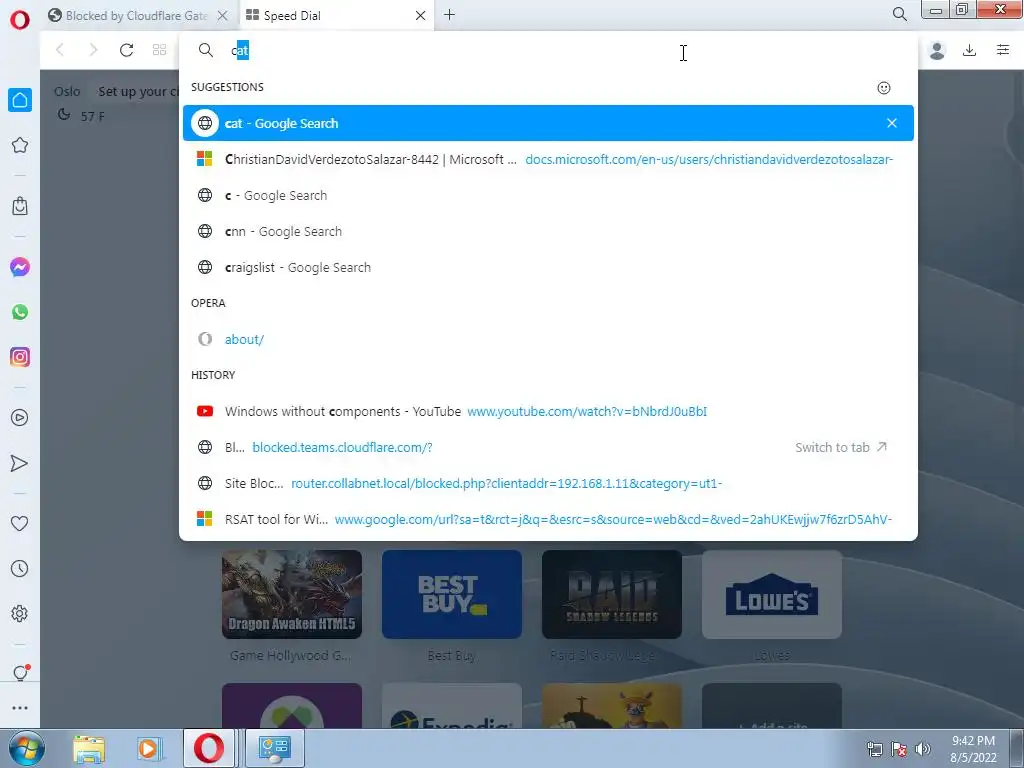Open Windows Start menu orb
This screenshot has height=768, width=1024.
click(26, 748)
